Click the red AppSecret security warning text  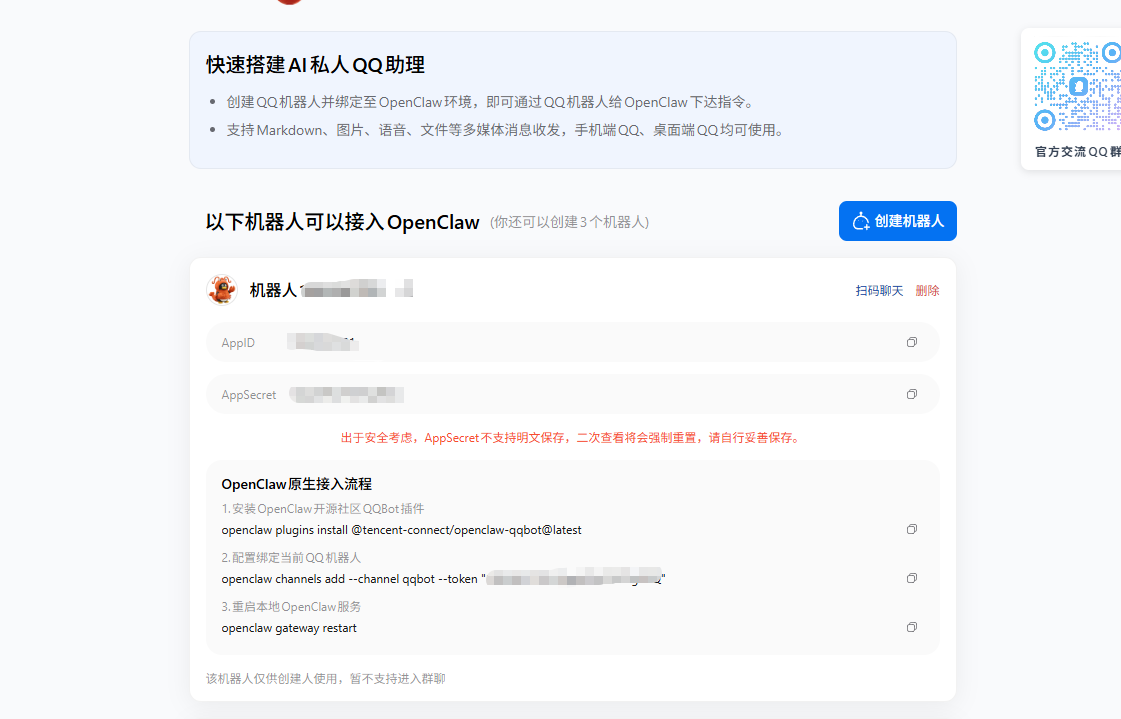[x=571, y=437]
